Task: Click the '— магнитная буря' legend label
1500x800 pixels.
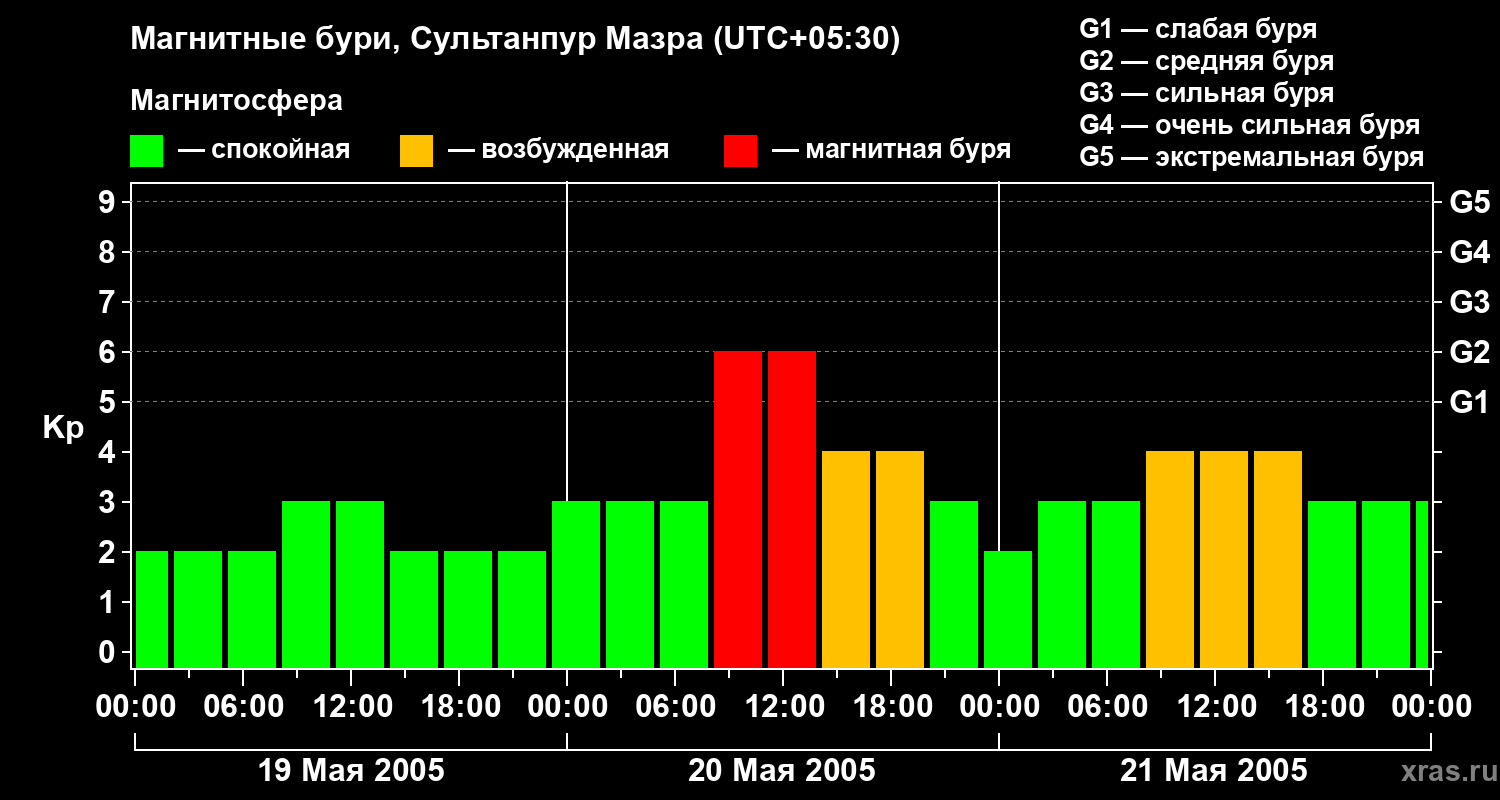Action: point(892,150)
